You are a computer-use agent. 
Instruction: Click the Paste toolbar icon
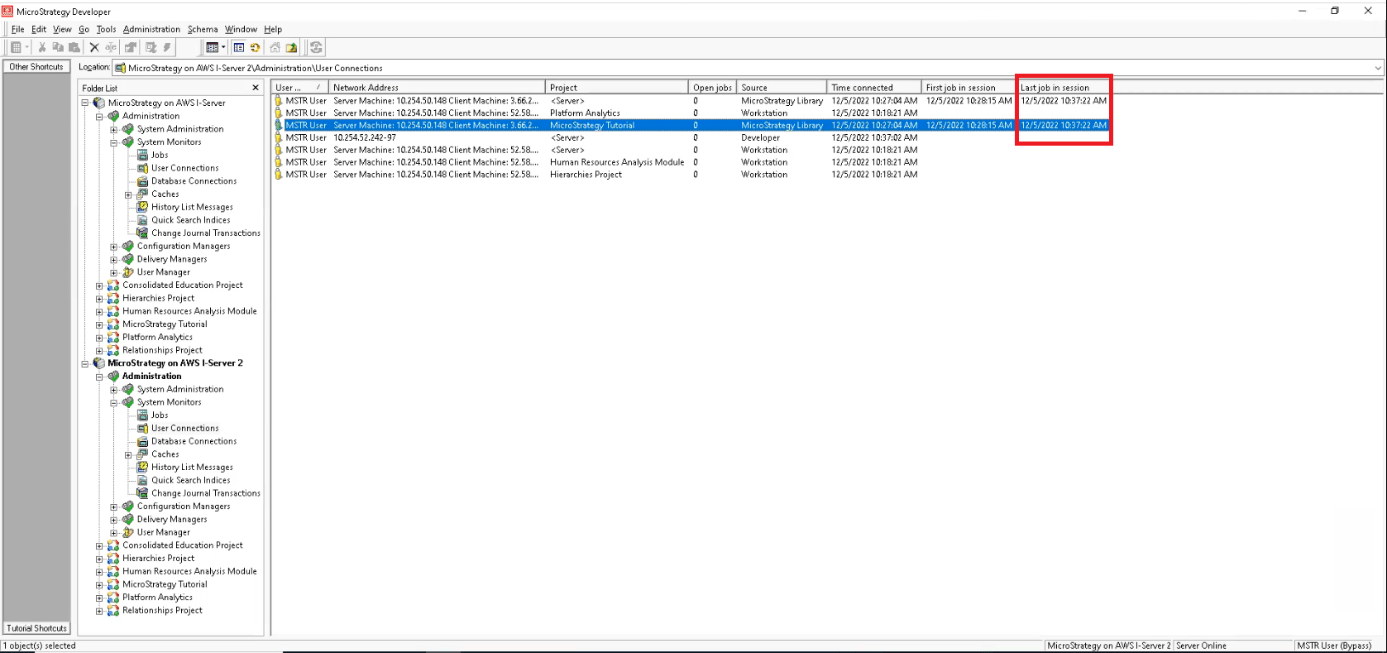[x=74, y=47]
